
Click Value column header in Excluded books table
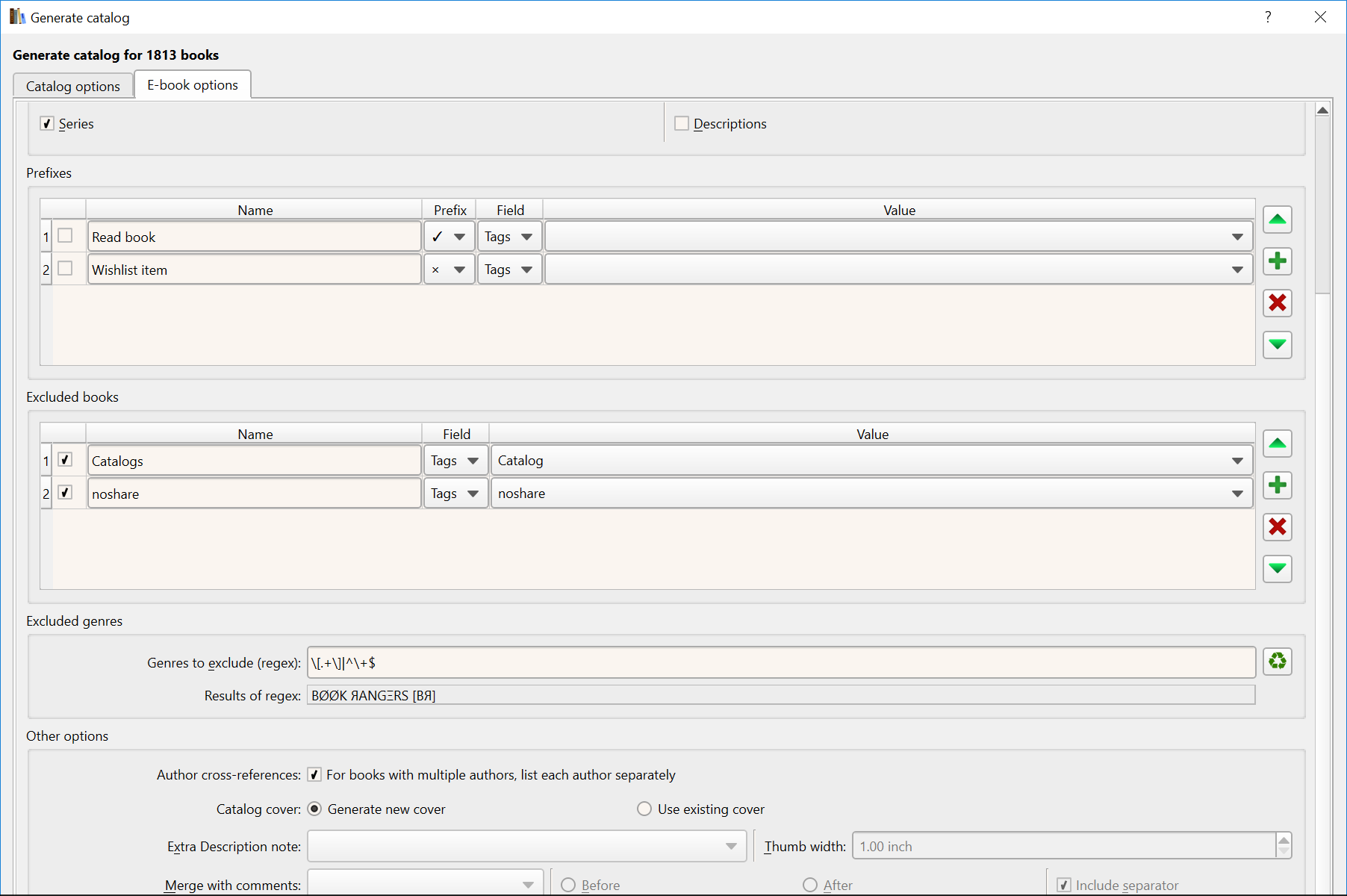click(x=872, y=434)
